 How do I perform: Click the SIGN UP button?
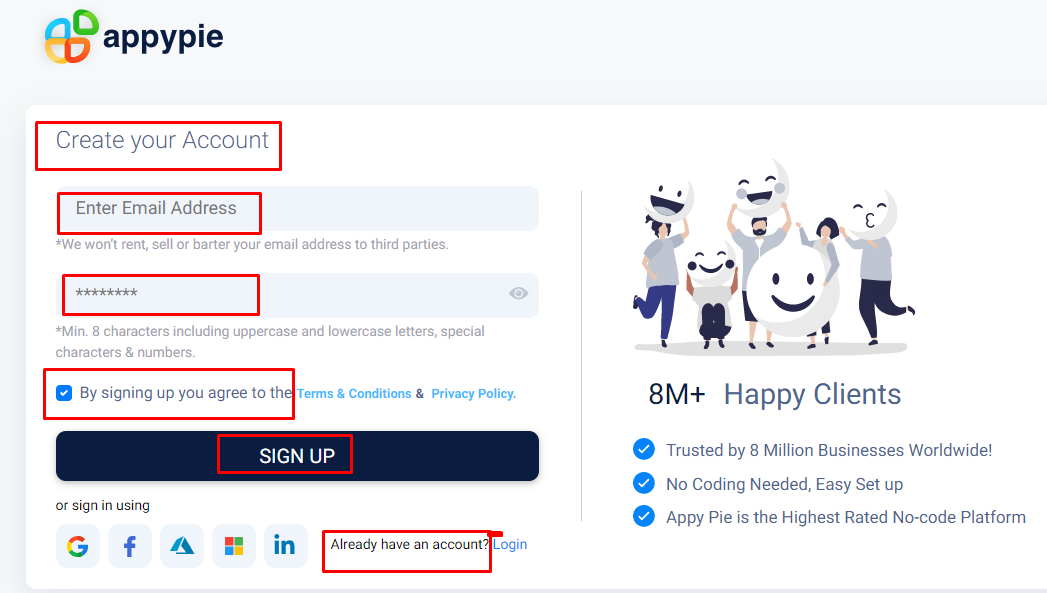[x=297, y=456]
